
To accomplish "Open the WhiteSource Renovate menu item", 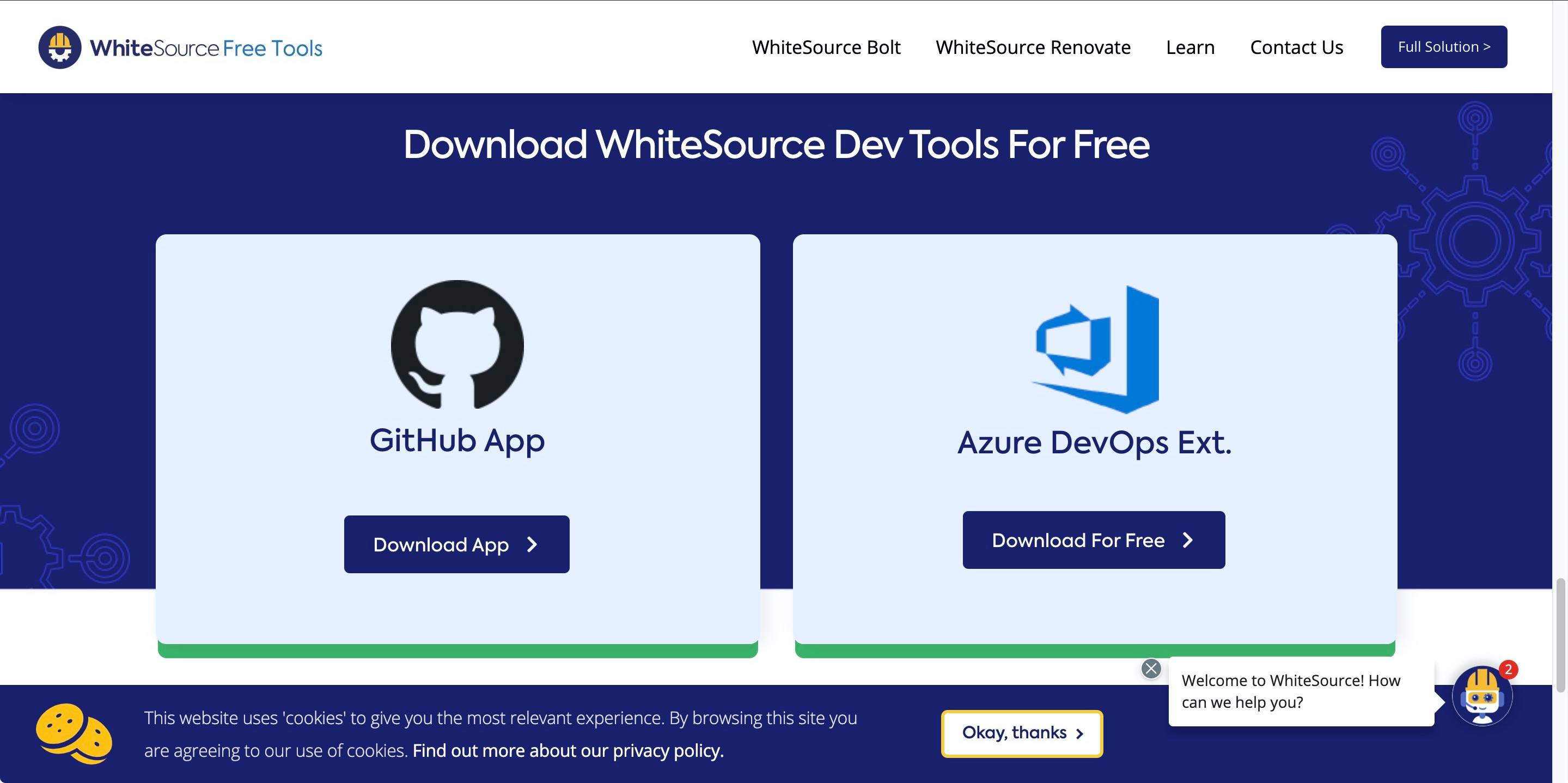I will pos(1033,47).
